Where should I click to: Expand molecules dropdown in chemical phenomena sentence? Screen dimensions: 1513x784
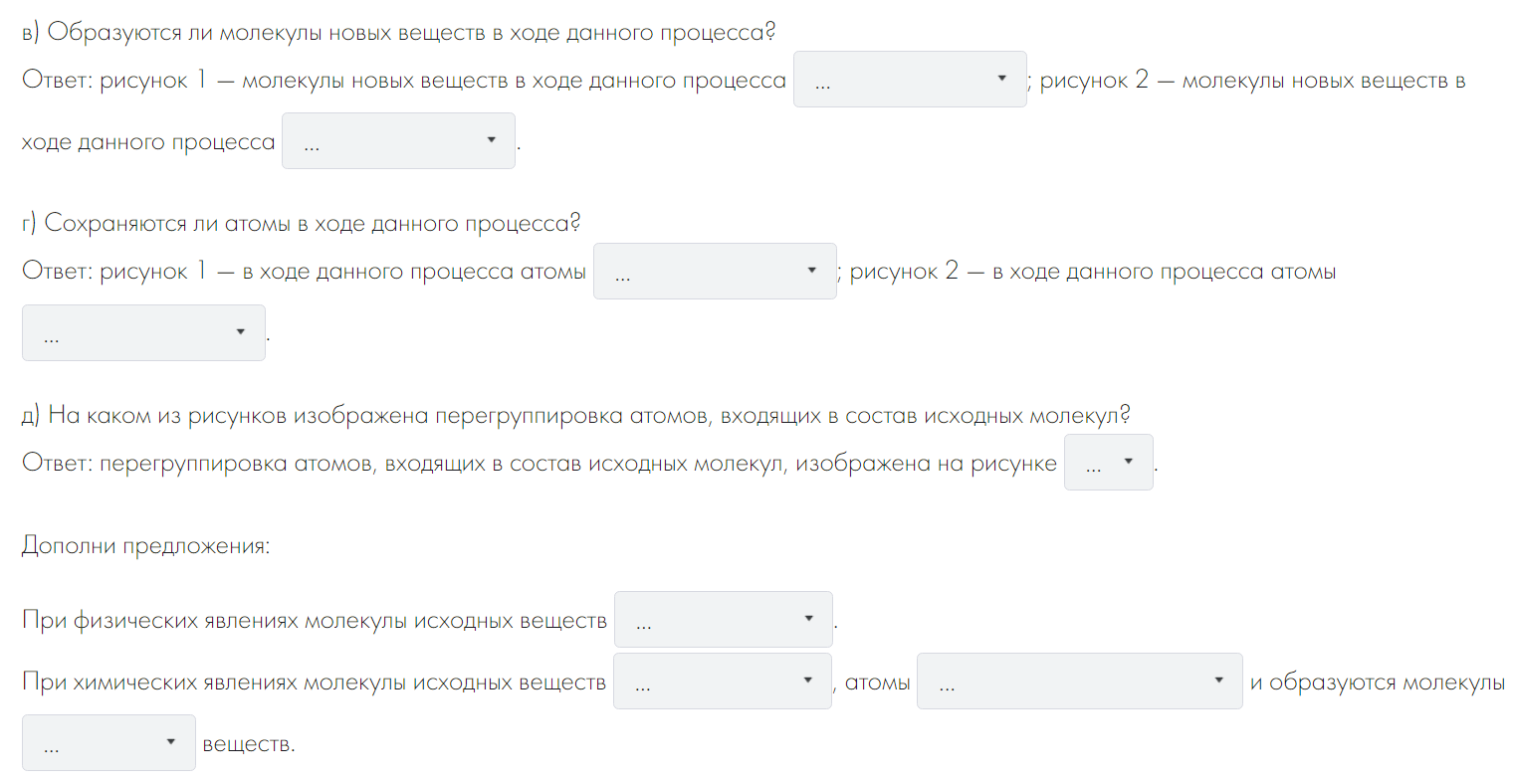click(x=722, y=682)
